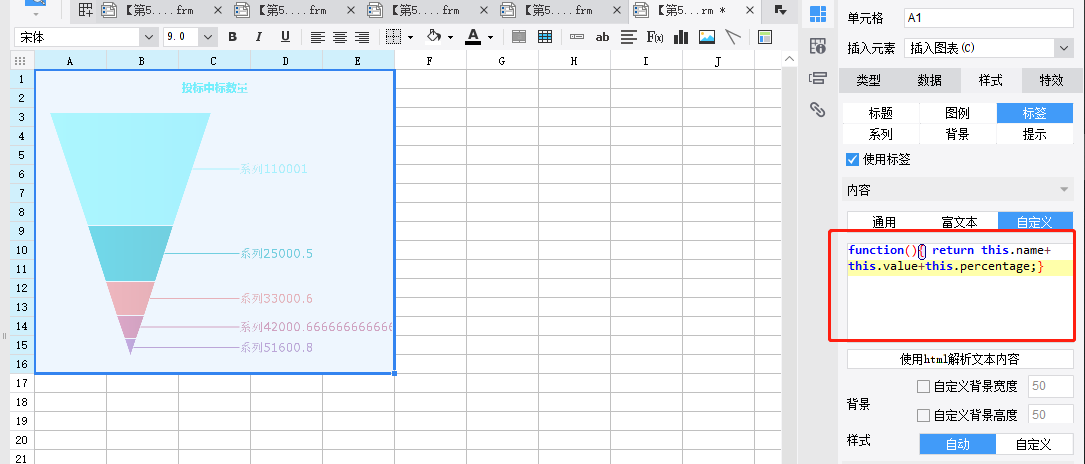Click 使用html解析文本内容 button
Screen dimensions: 1085x464
click(x=960, y=359)
